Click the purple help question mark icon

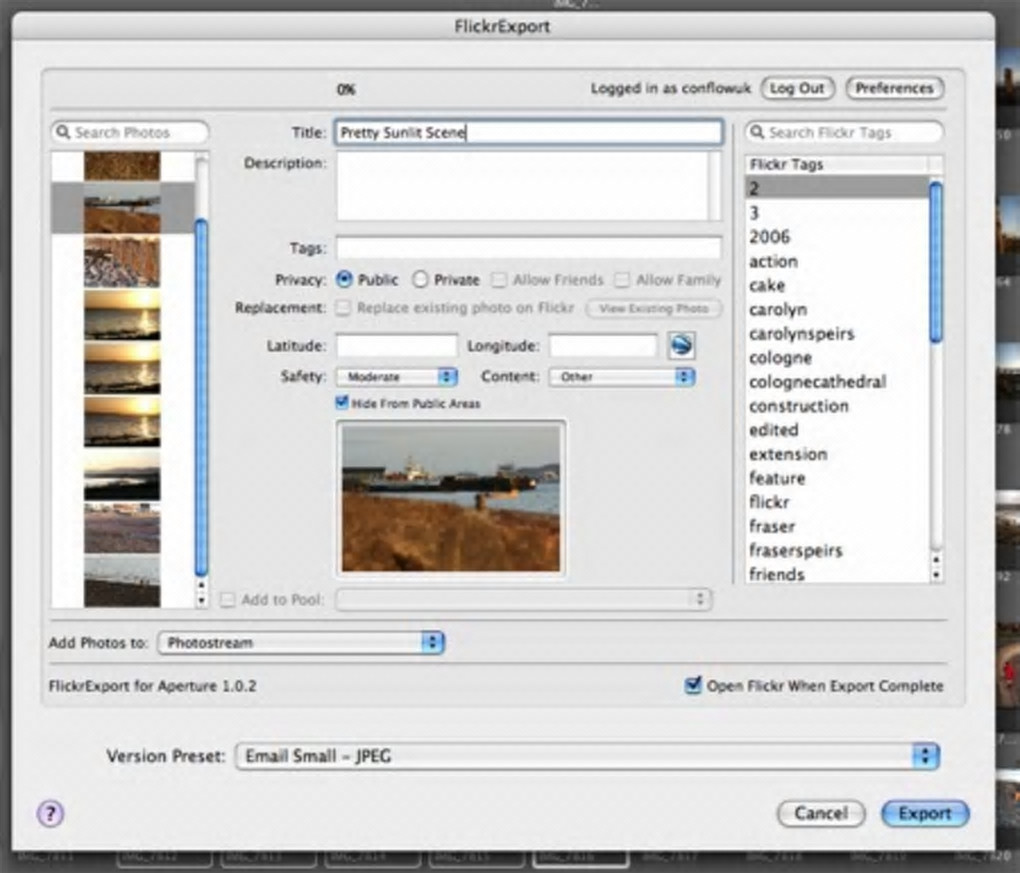tap(50, 814)
